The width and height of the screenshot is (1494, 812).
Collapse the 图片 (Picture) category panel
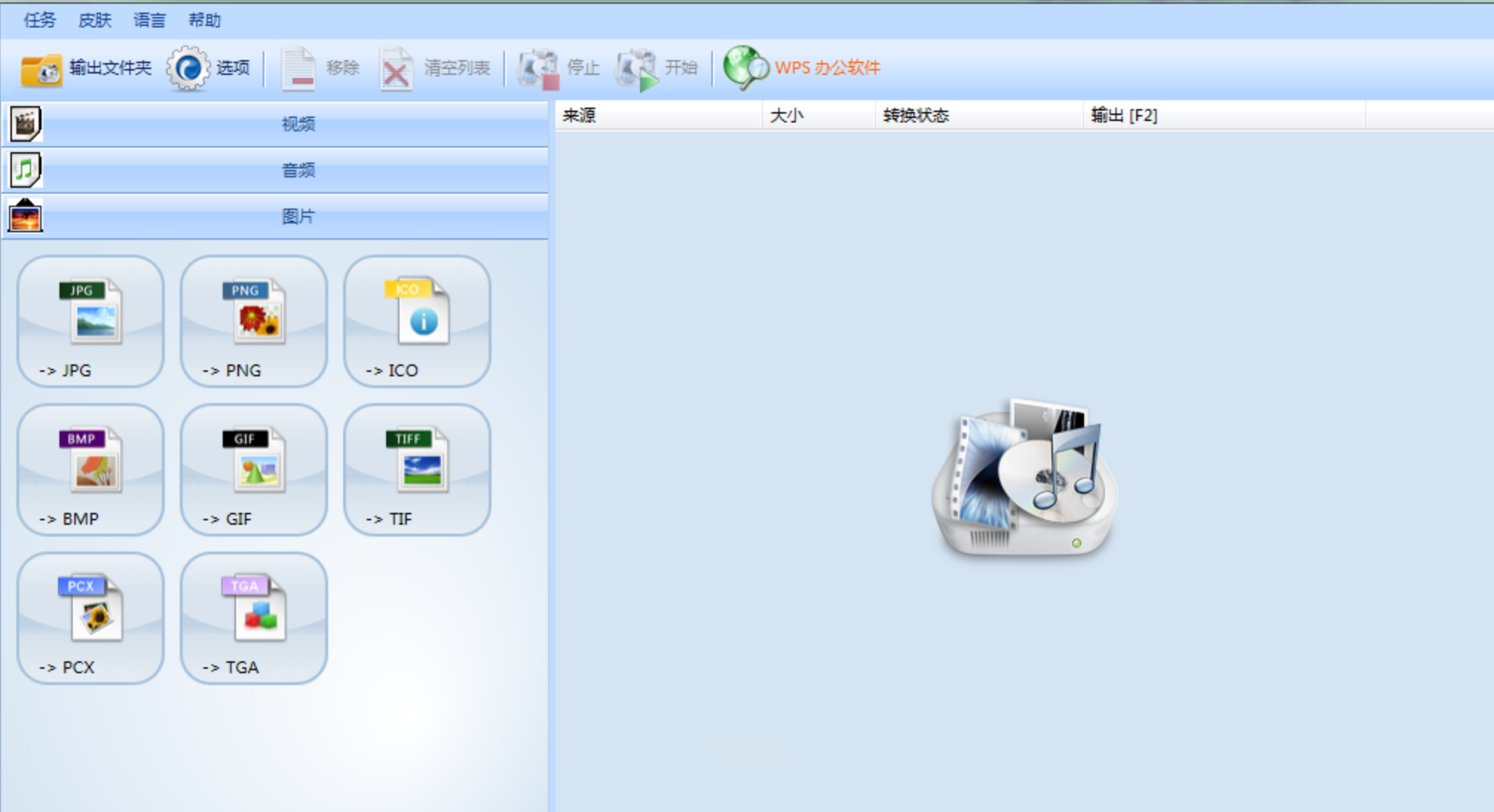tap(297, 216)
